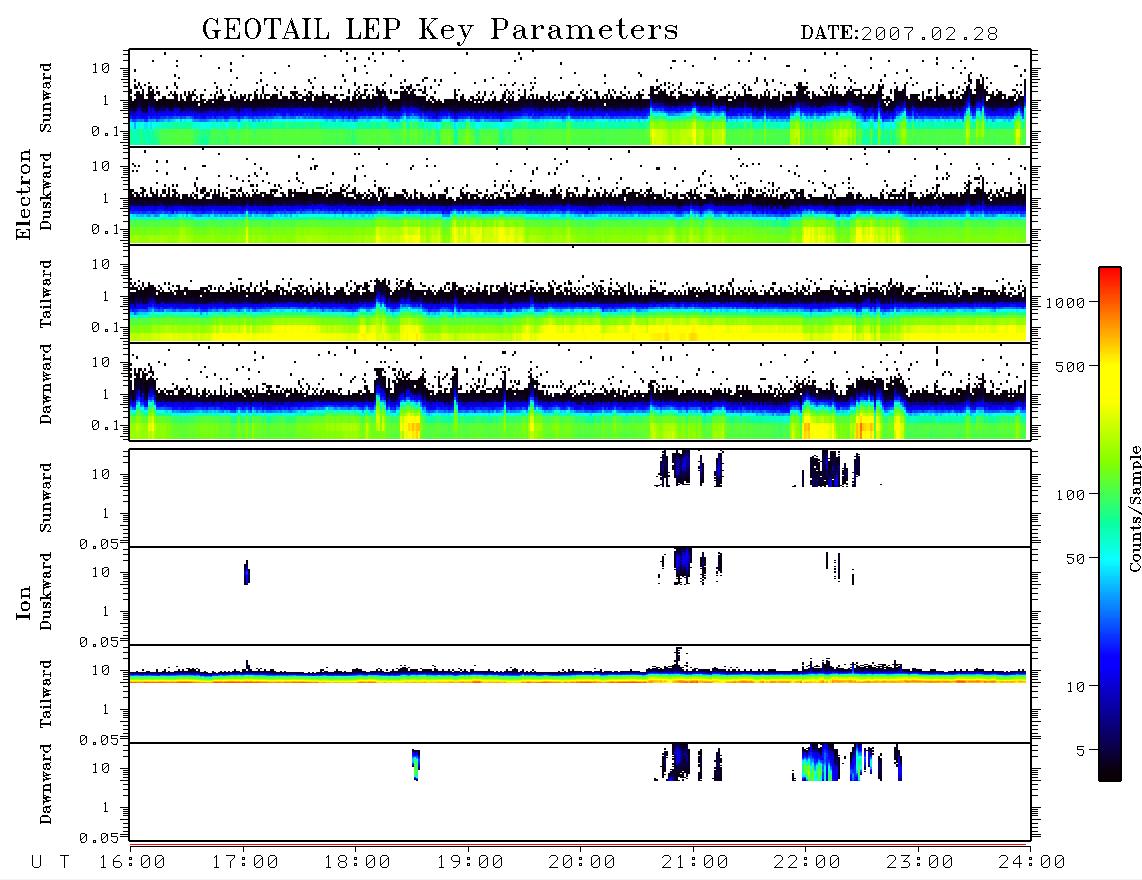Click the 'Duskward' label of the Ion group
The image size is (1142, 880).
46,592
